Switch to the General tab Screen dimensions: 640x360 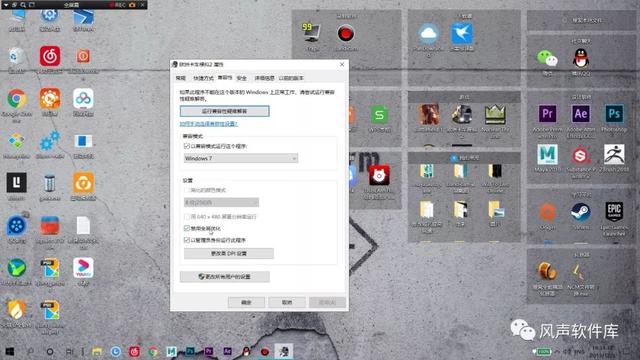[180, 78]
